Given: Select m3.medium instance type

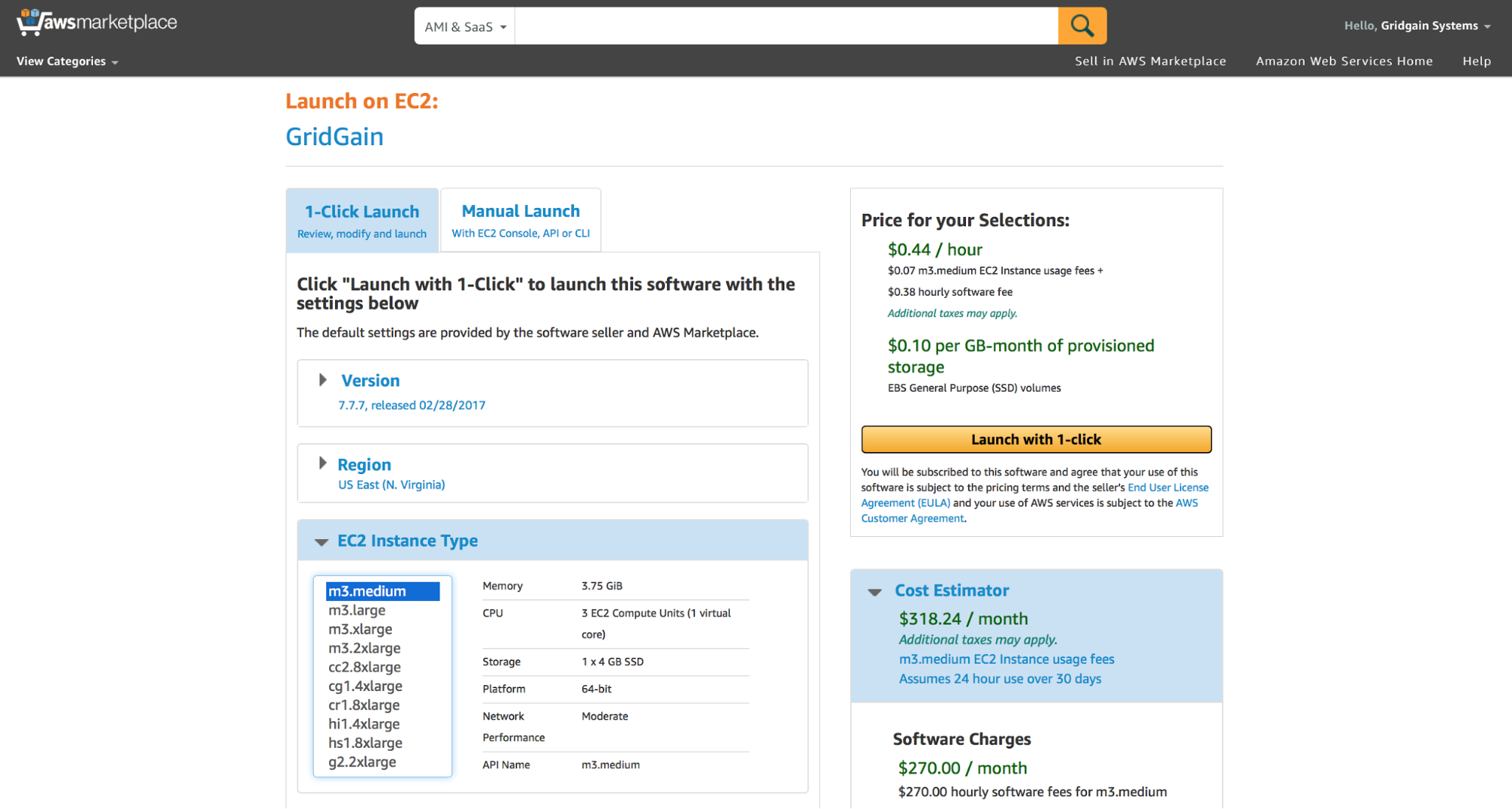Looking at the screenshot, I should tap(383, 591).
